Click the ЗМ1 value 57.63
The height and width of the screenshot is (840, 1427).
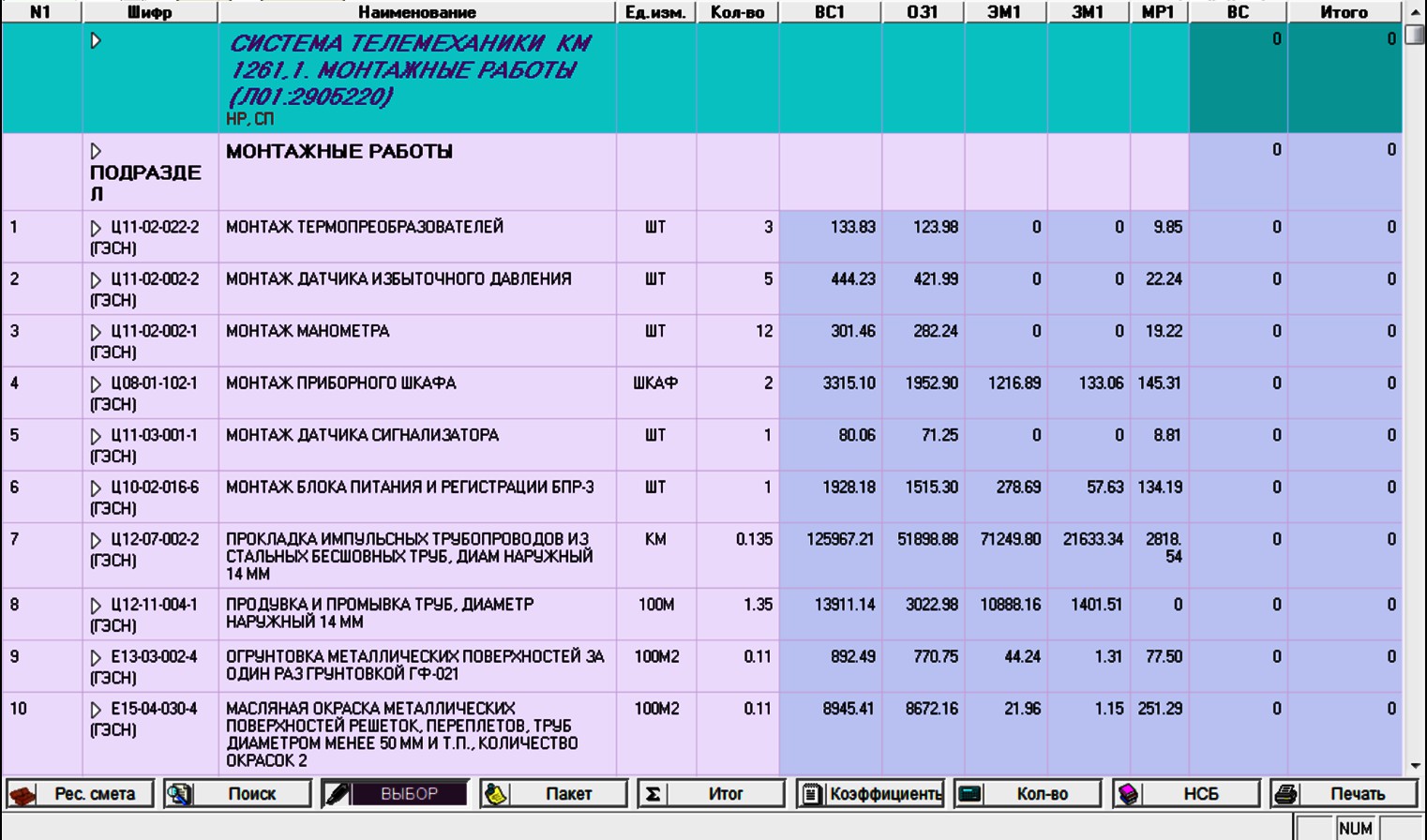coord(1104,487)
